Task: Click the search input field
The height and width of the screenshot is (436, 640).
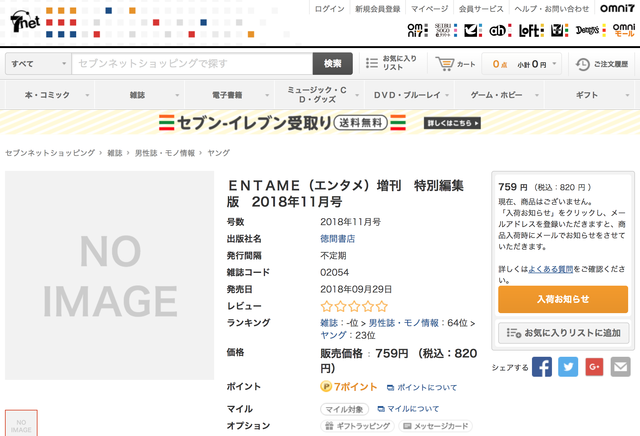Action: (x=192, y=64)
